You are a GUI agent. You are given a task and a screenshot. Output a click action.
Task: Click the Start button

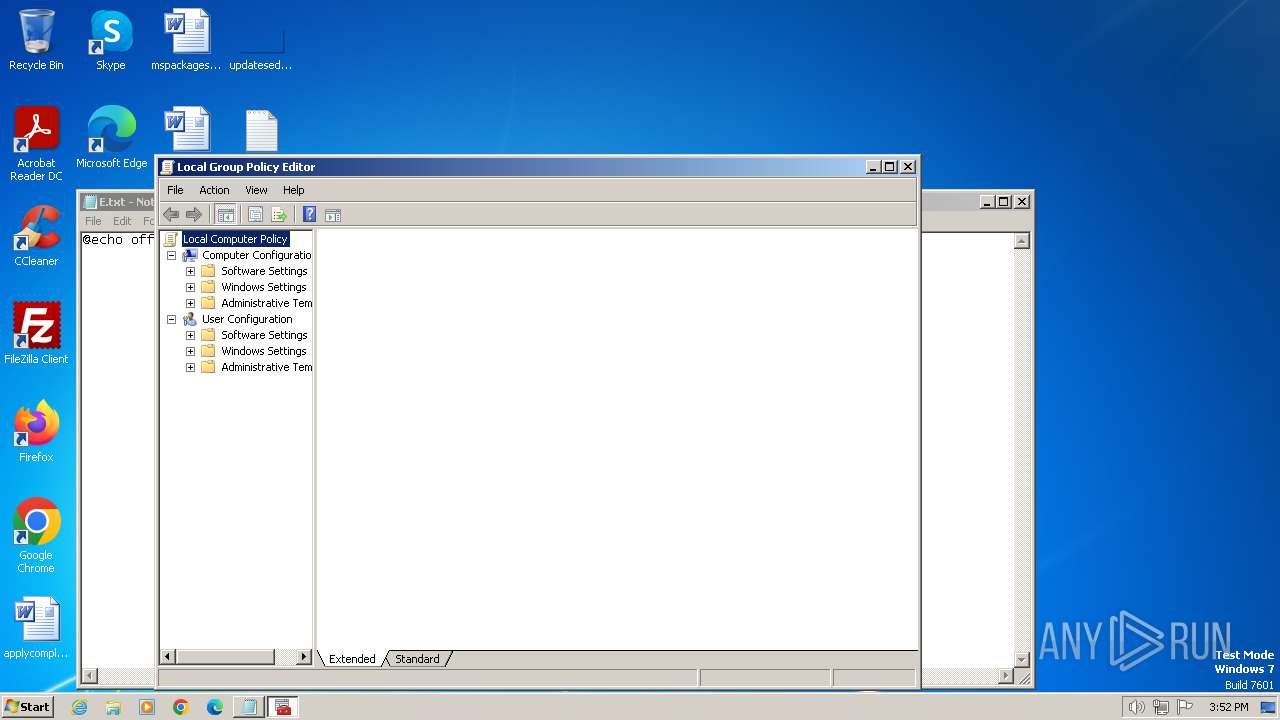(28, 707)
